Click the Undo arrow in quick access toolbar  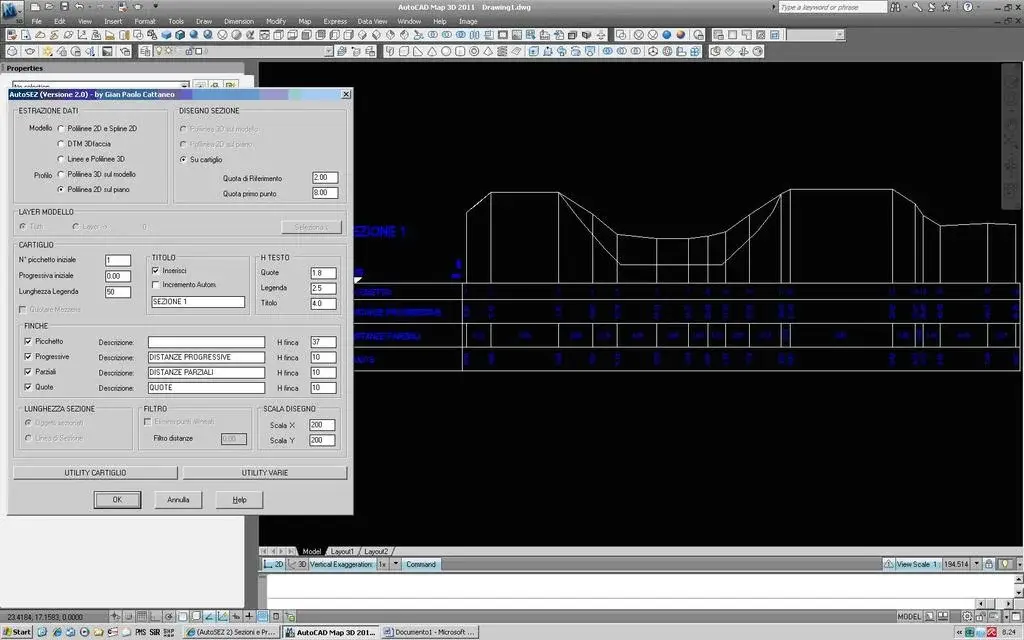click(x=79, y=7)
